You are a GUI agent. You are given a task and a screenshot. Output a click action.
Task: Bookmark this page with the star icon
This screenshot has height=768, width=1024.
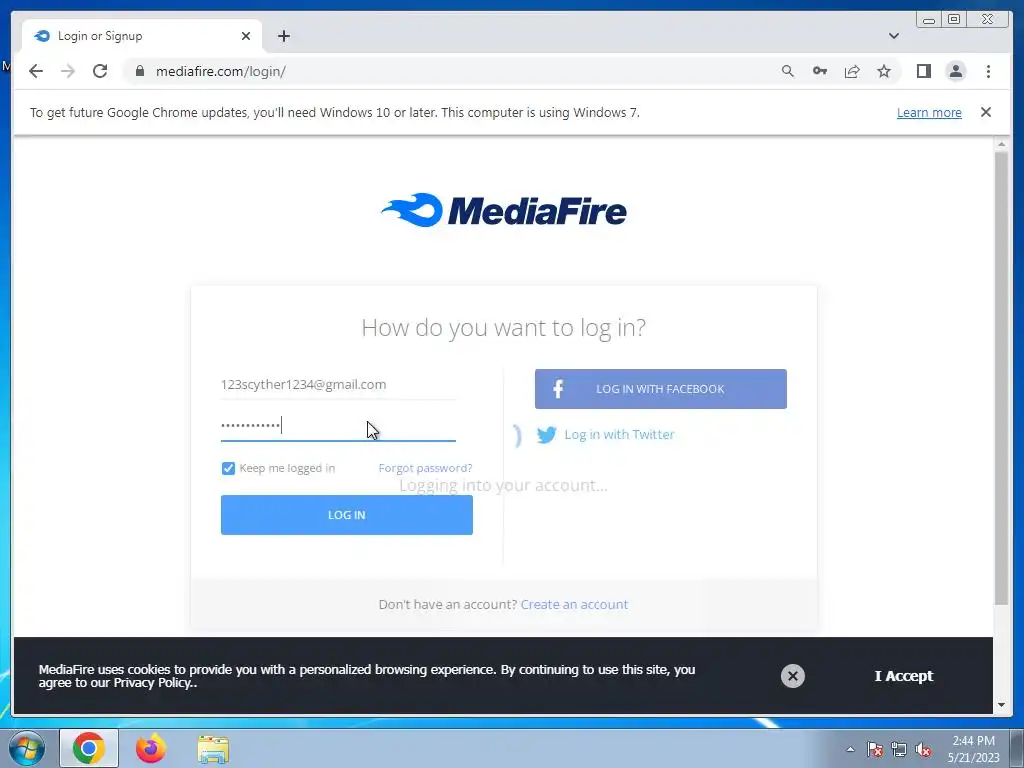click(884, 71)
